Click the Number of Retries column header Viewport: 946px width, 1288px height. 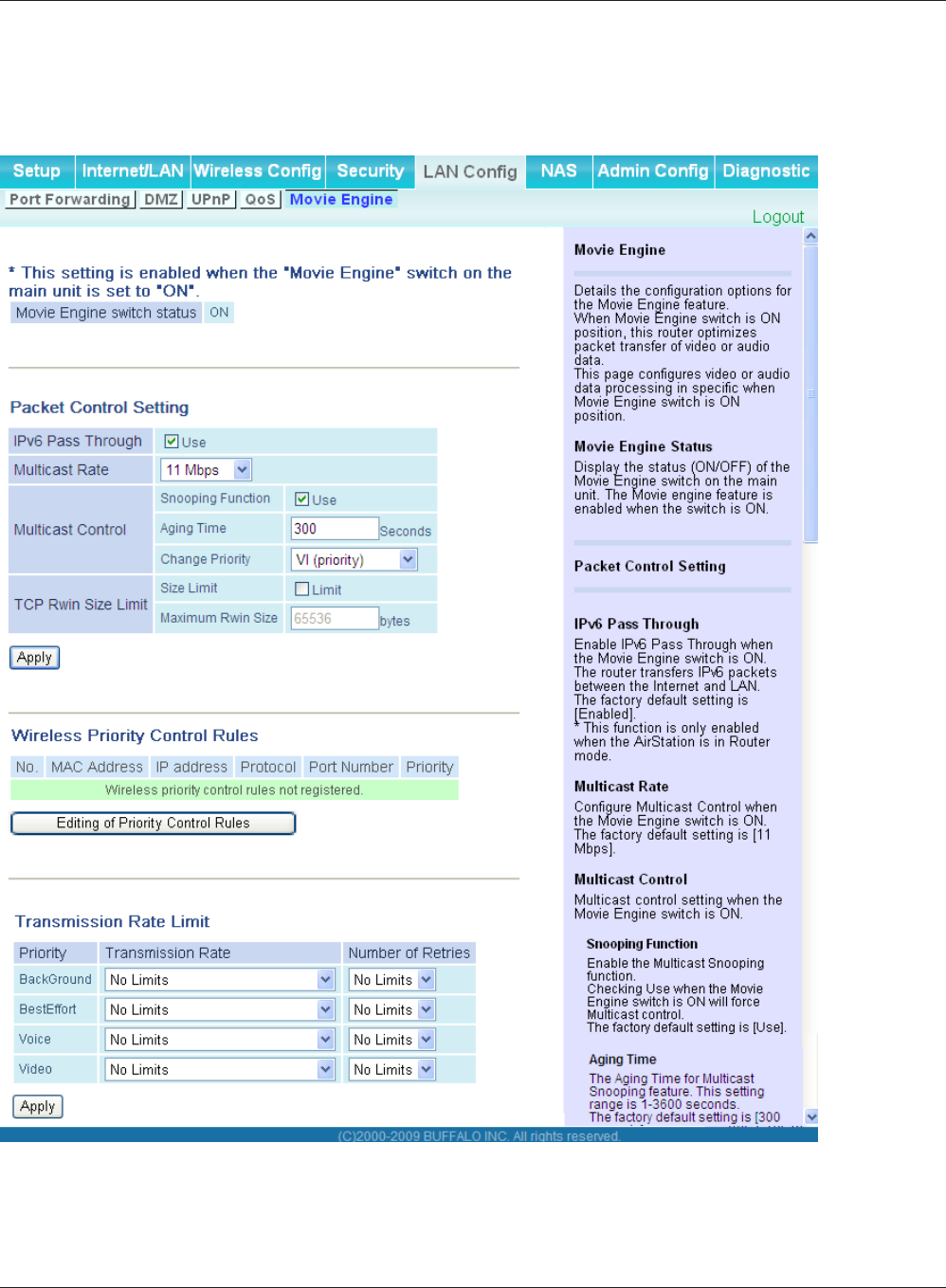409,953
